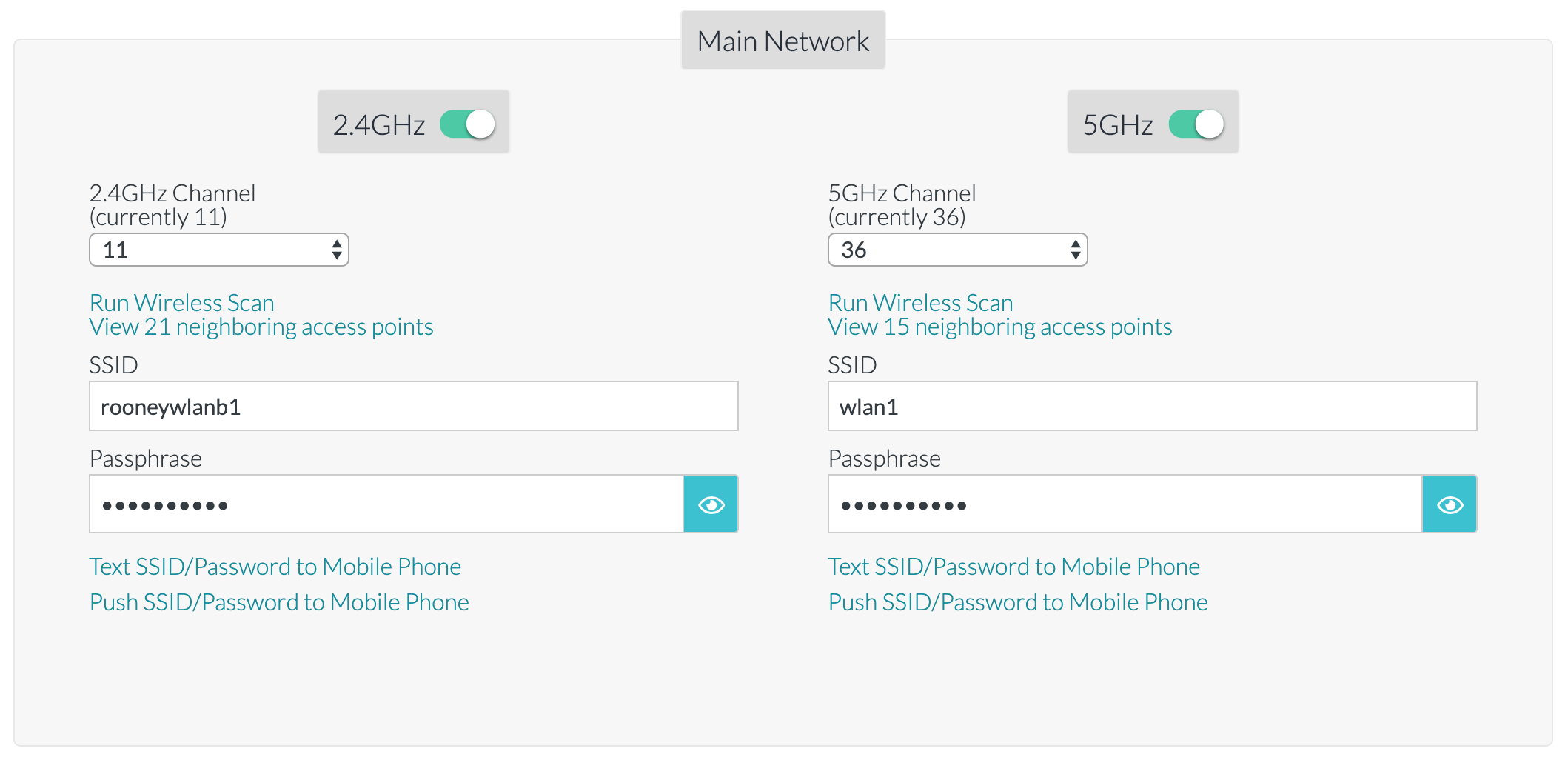Disable the 5GHz radio switch
Screen dimensions: 1568x763
[1196, 124]
